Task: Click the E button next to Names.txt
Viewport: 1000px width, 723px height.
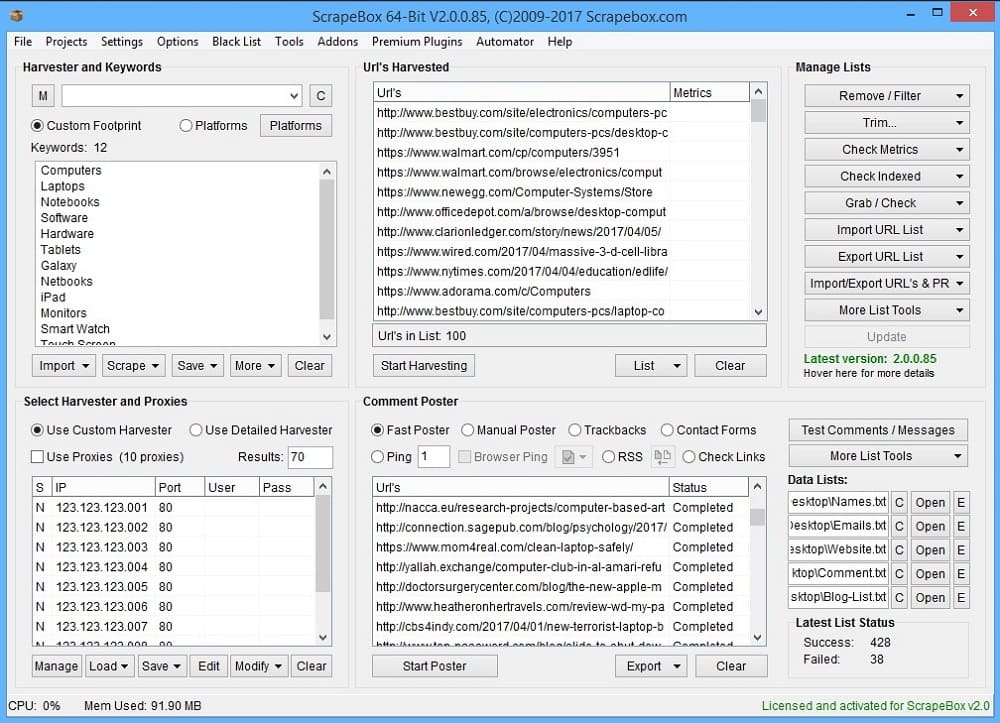Action: point(961,503)
